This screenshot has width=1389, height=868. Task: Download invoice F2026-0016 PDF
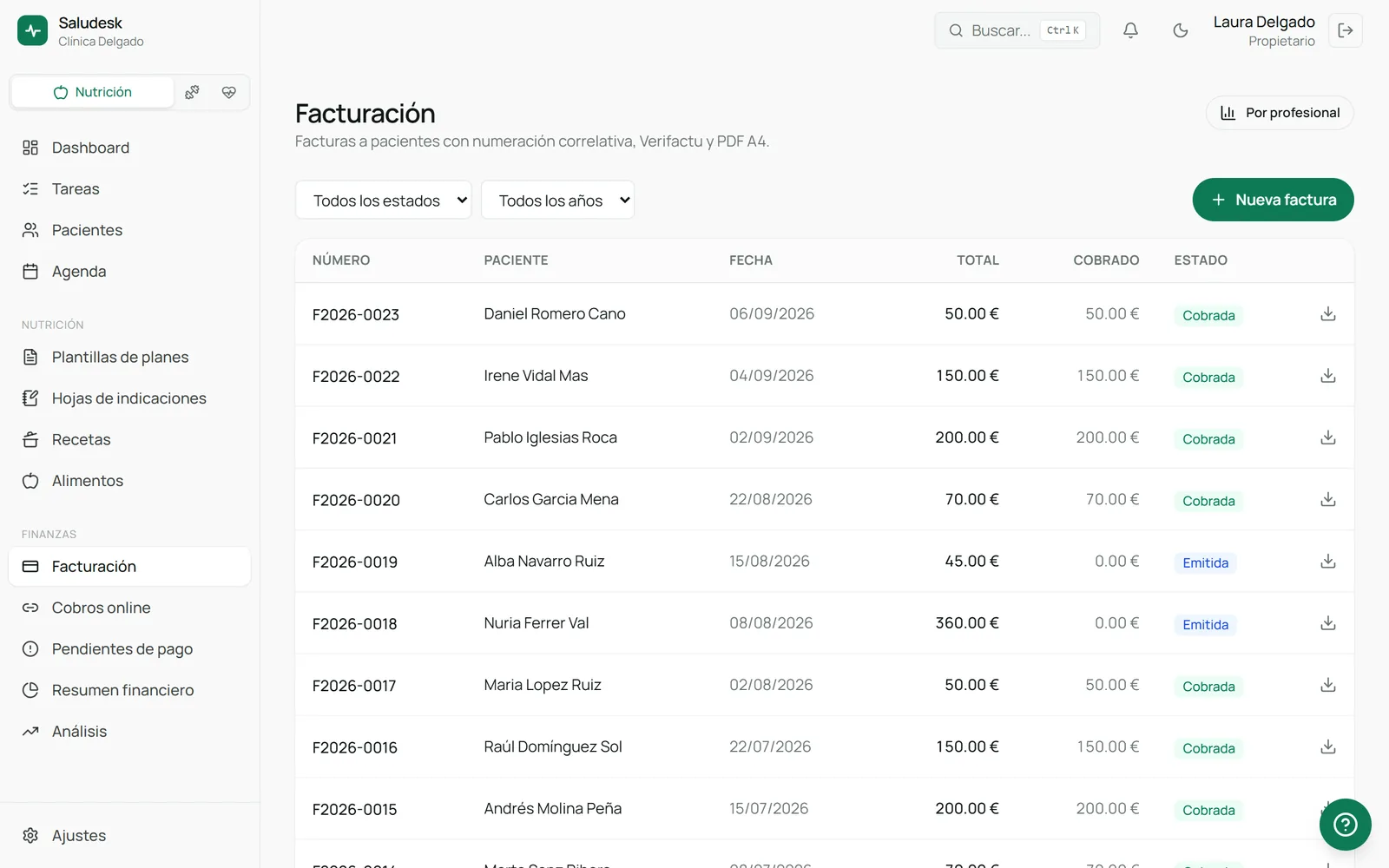1328,746
